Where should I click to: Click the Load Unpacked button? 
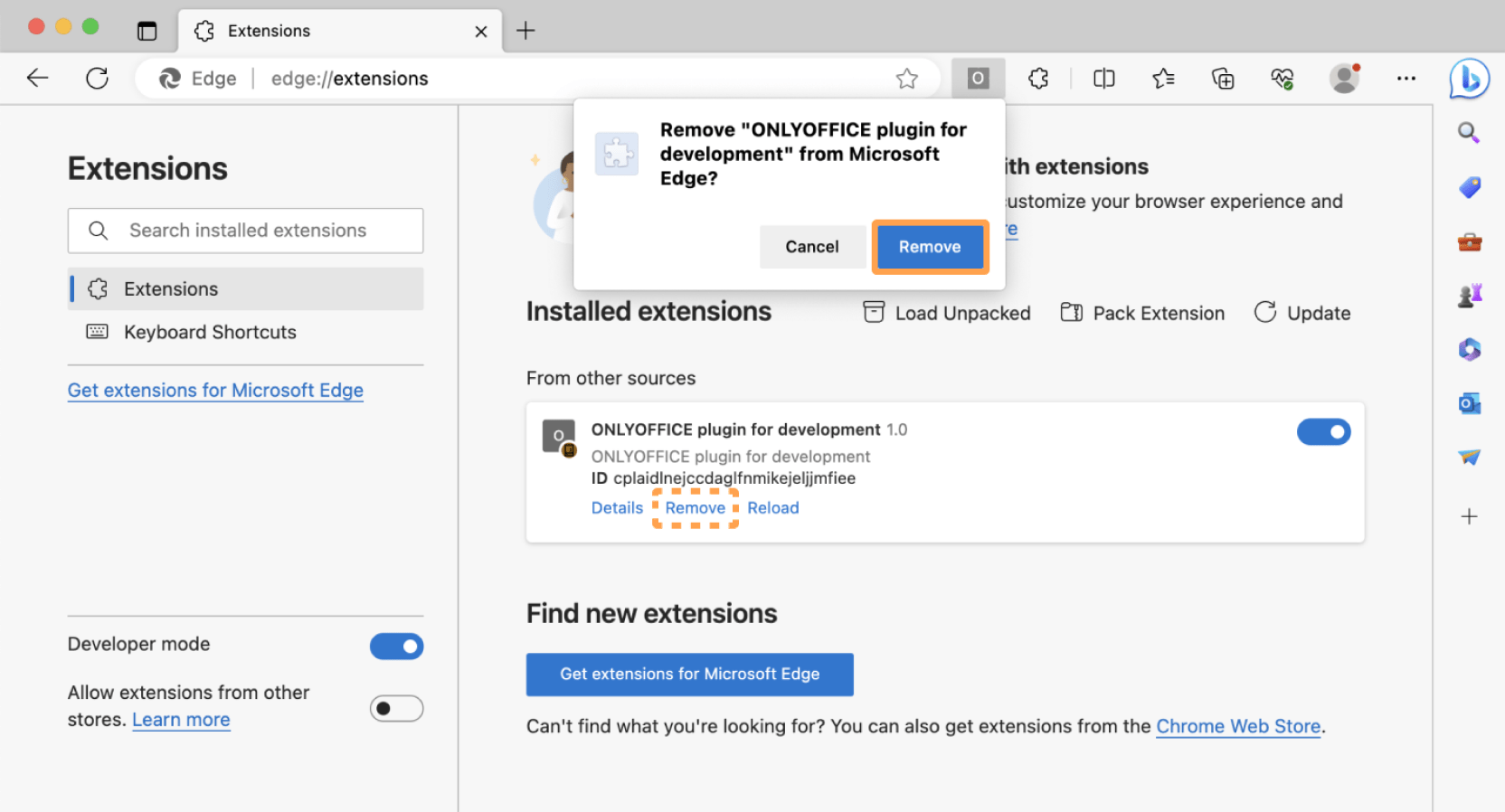click(x=947, y=313)
